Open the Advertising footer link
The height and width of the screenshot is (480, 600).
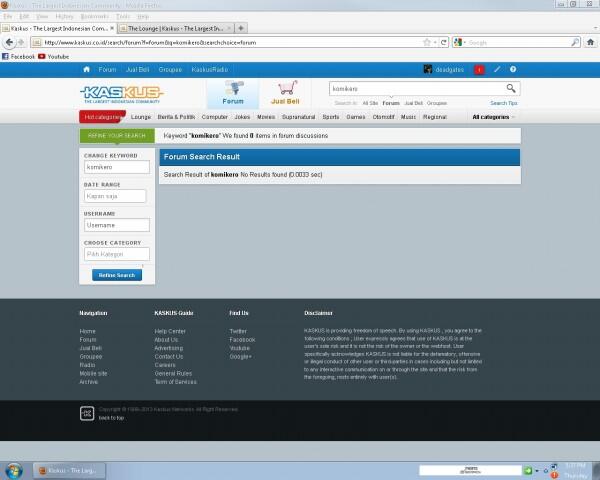point(168,348)
